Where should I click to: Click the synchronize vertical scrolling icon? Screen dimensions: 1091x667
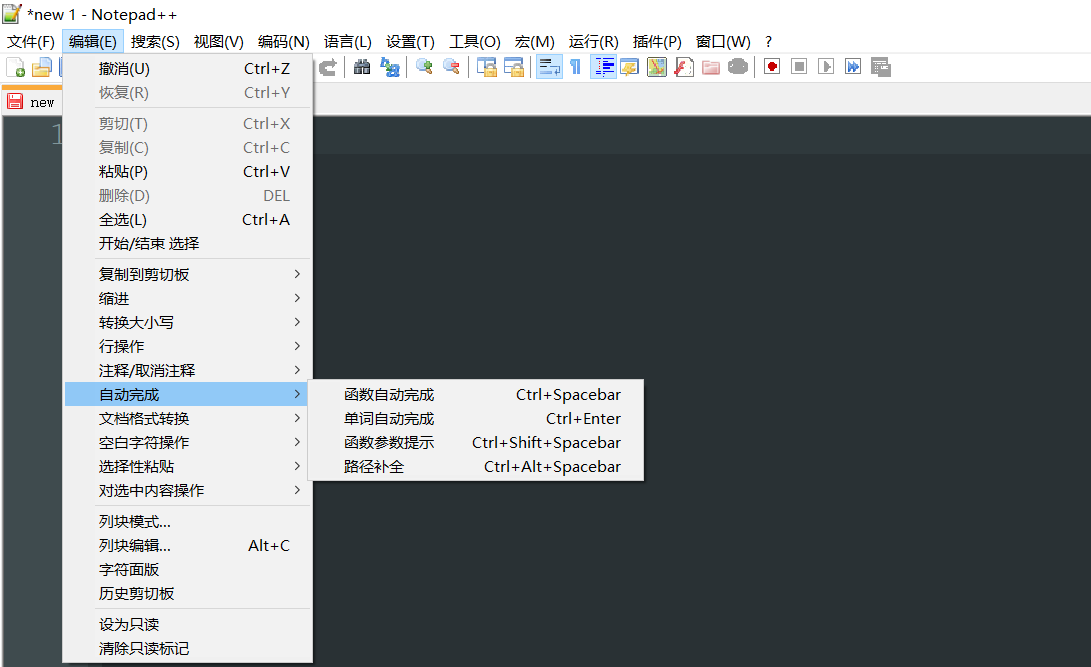pyautogui.click(x=486, y=67)
